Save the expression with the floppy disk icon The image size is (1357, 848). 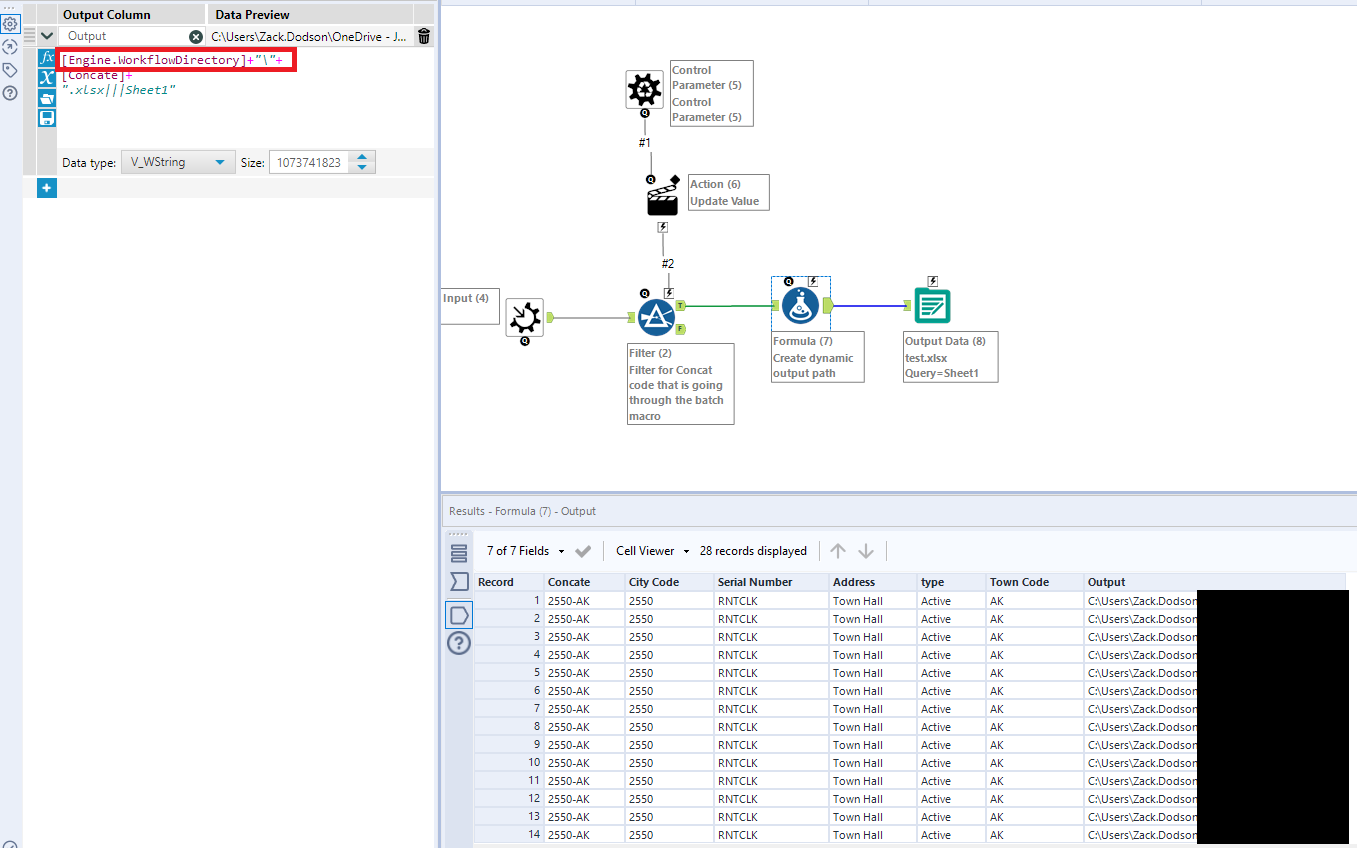46,118
